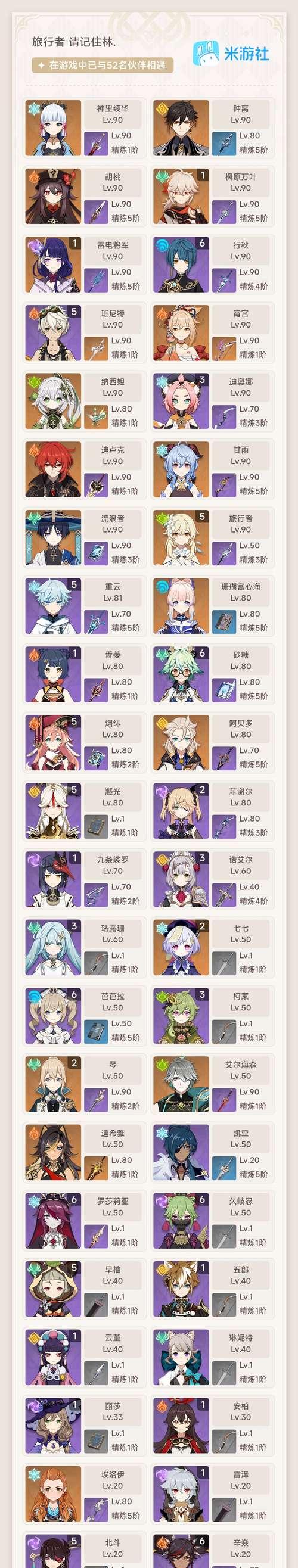The image size is (298, 1568).
Task: Click 行秋 constellation 6 badge
Action: coord(201,244)
